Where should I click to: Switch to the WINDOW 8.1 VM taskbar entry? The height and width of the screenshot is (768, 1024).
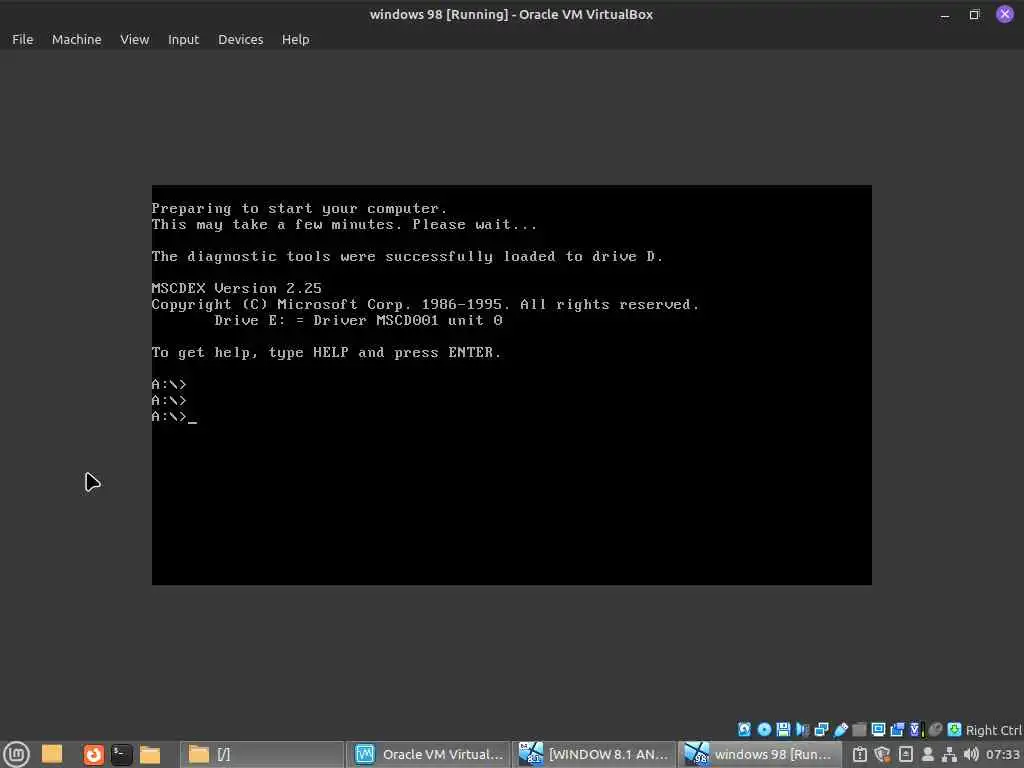click(x=594, y=754)
